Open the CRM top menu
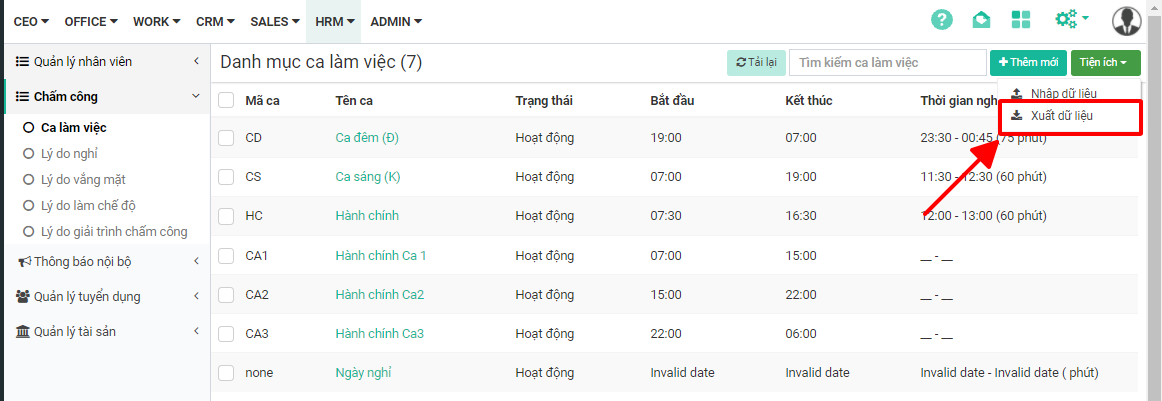1162x401 pixels. click(x=215, y=21)
